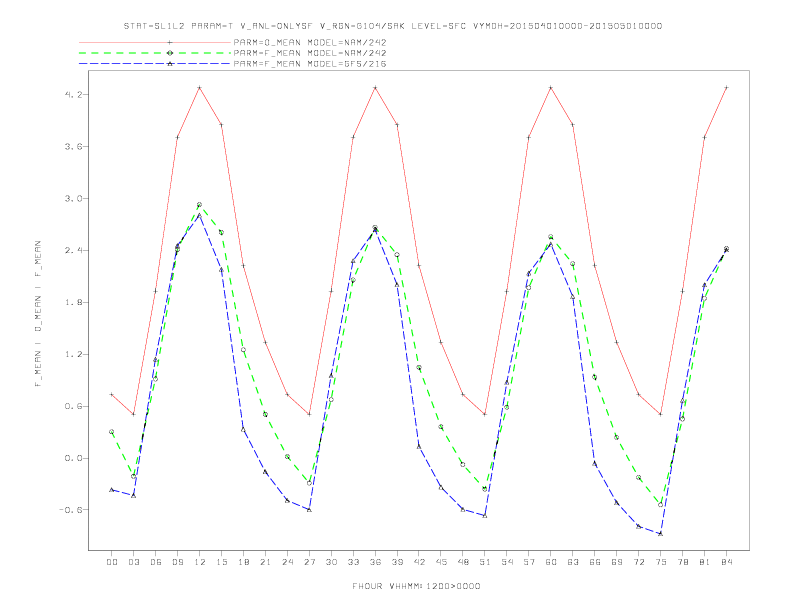Click x-axis tick label 15

tap(221, 562)
